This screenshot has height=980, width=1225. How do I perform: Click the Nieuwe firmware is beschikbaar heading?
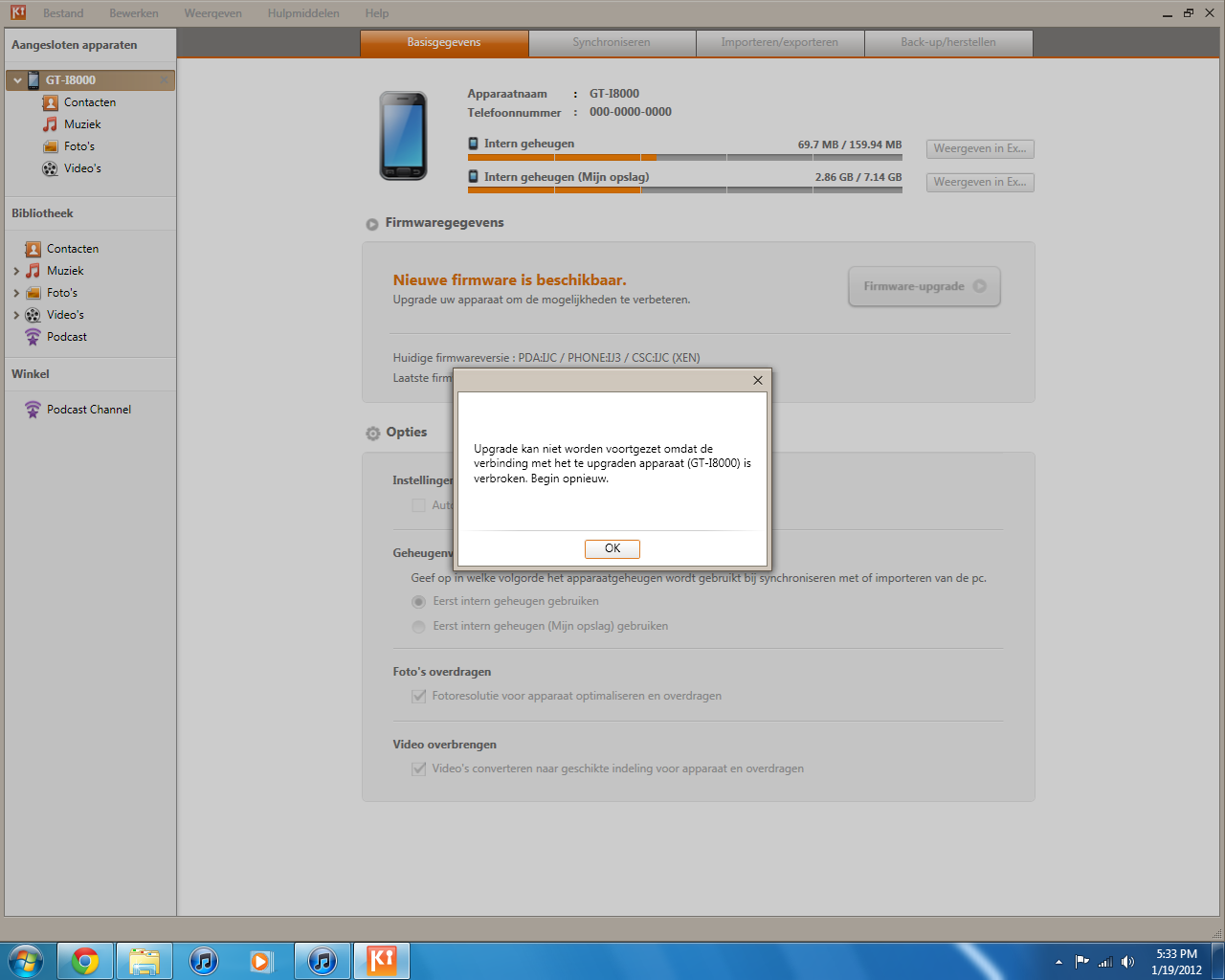point(510,280)
